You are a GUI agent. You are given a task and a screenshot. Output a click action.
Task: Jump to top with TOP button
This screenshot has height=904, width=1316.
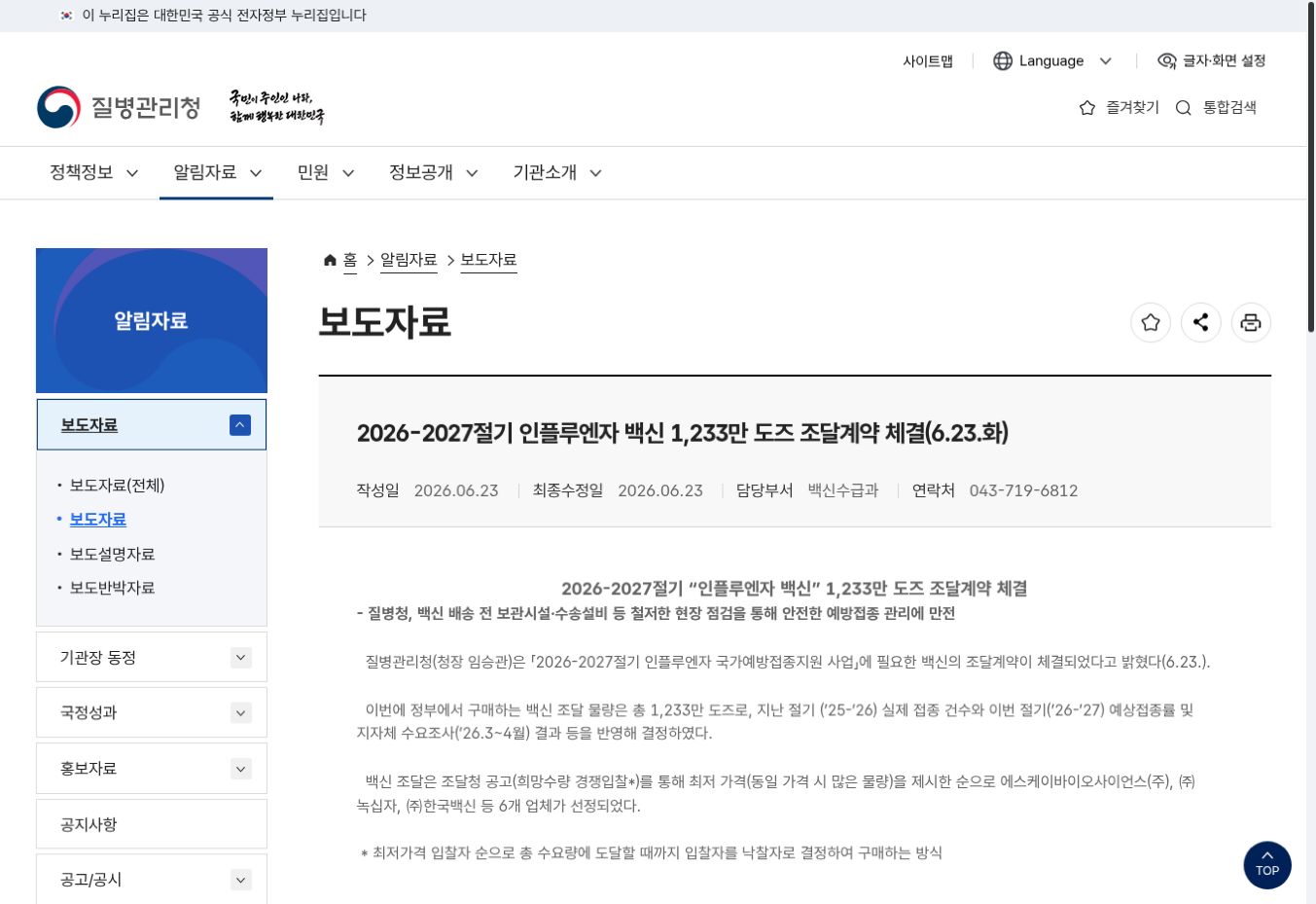(1267, 865)
